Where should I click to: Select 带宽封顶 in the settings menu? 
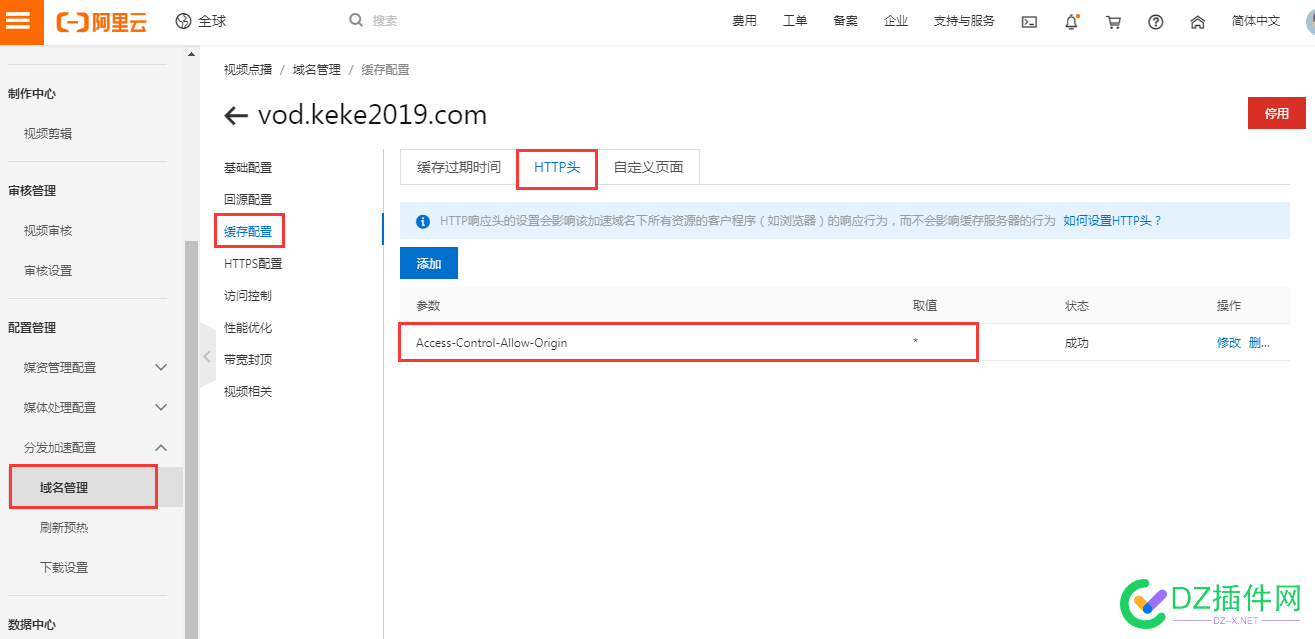(248, 360)
